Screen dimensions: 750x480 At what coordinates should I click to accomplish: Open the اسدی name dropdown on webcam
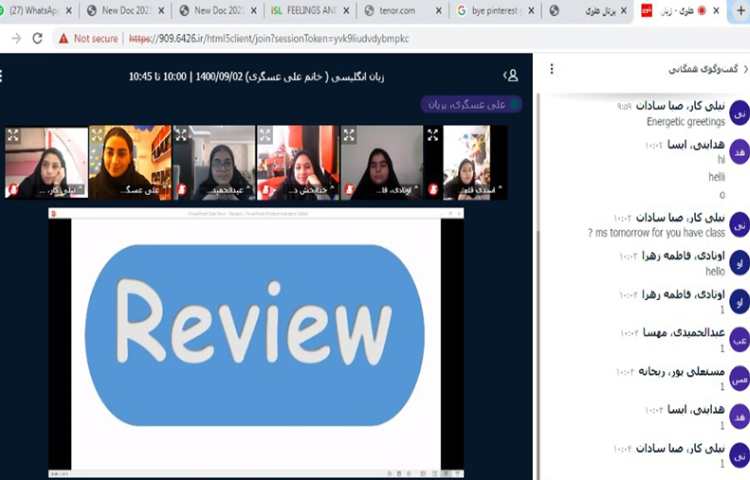click(480, 190)
